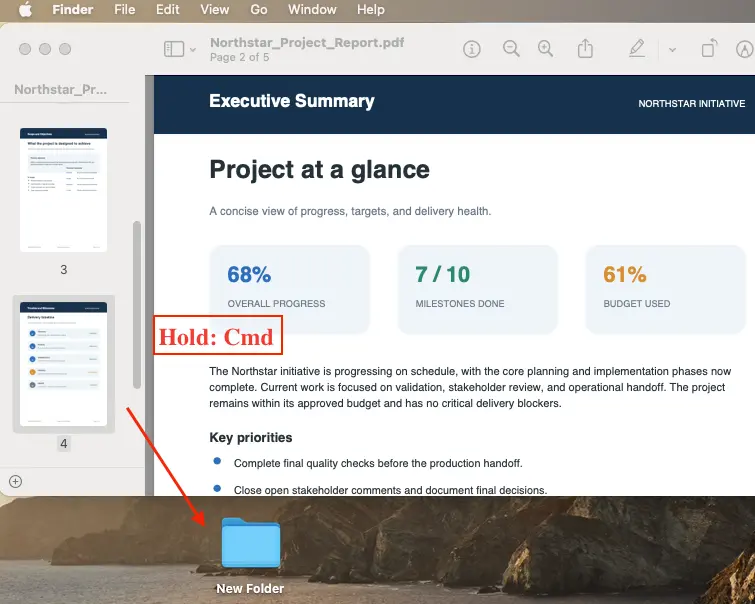Open the Apple menu
Screen dimensions: 755x604
[26, 10]
